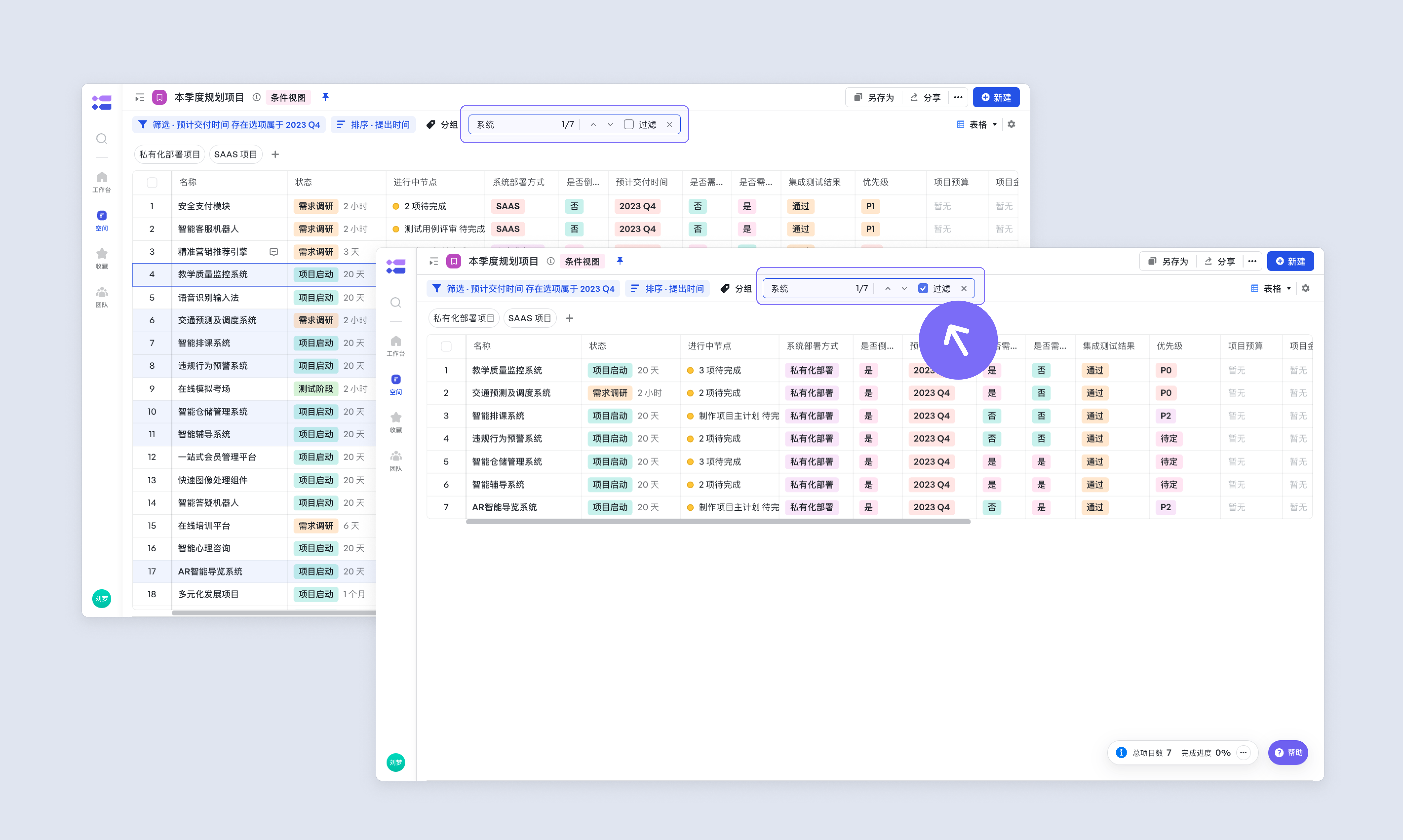
Task: Click front window table horizontal scrollbar
Action: 718,521
